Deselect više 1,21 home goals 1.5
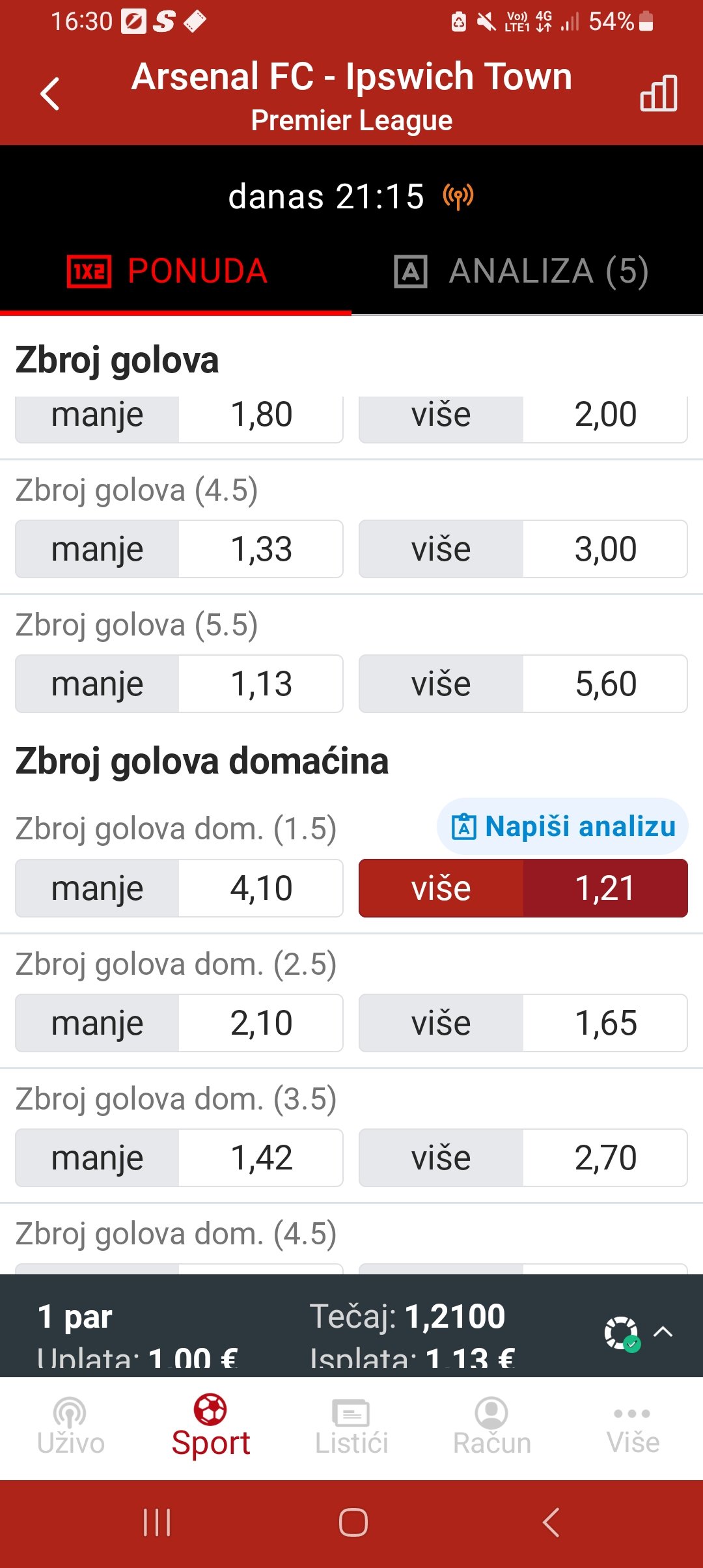Image resolution: width=703 pixels, height=1568 pixels. 523,888
